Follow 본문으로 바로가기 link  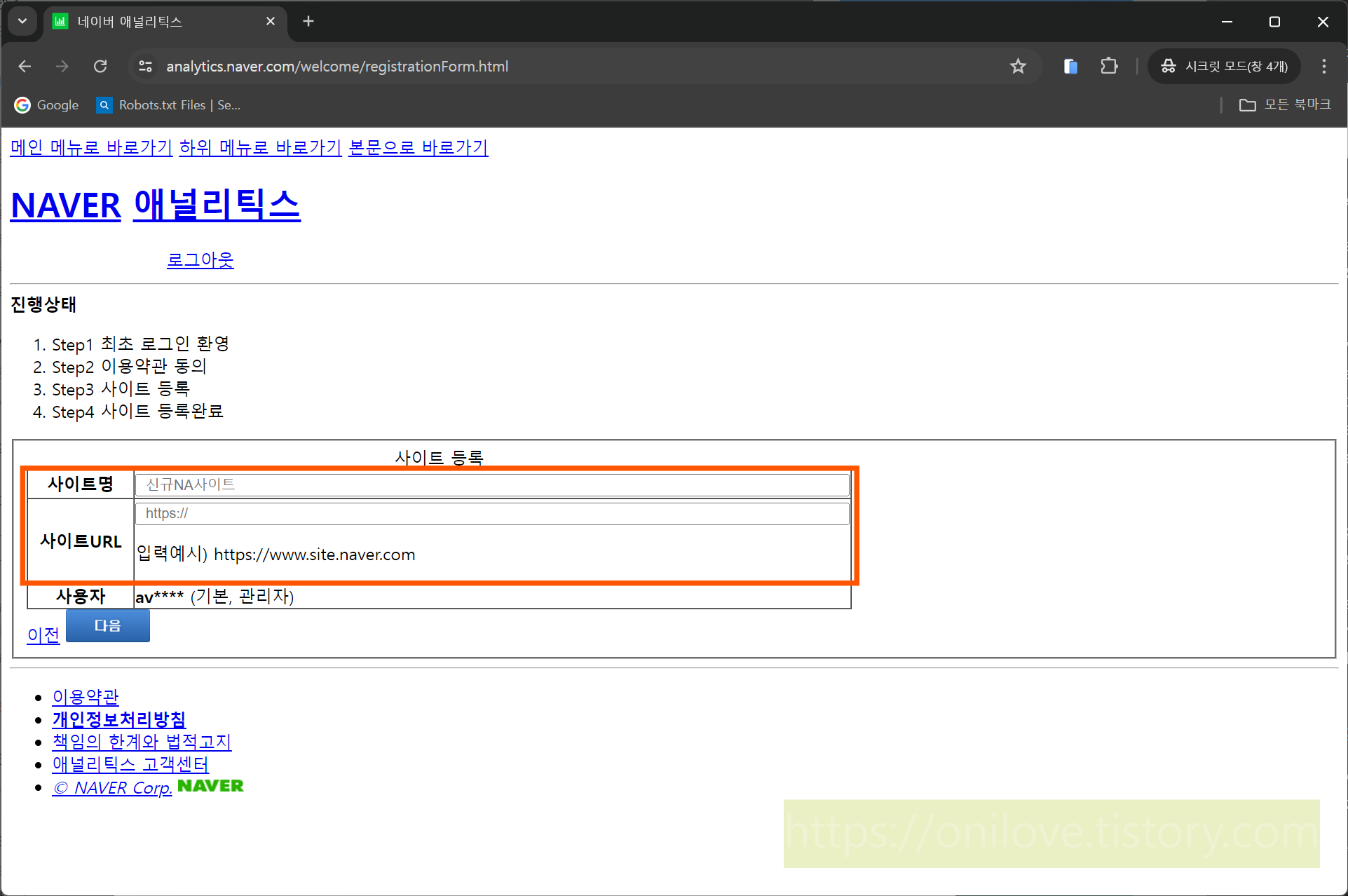[x=418, y=147]
